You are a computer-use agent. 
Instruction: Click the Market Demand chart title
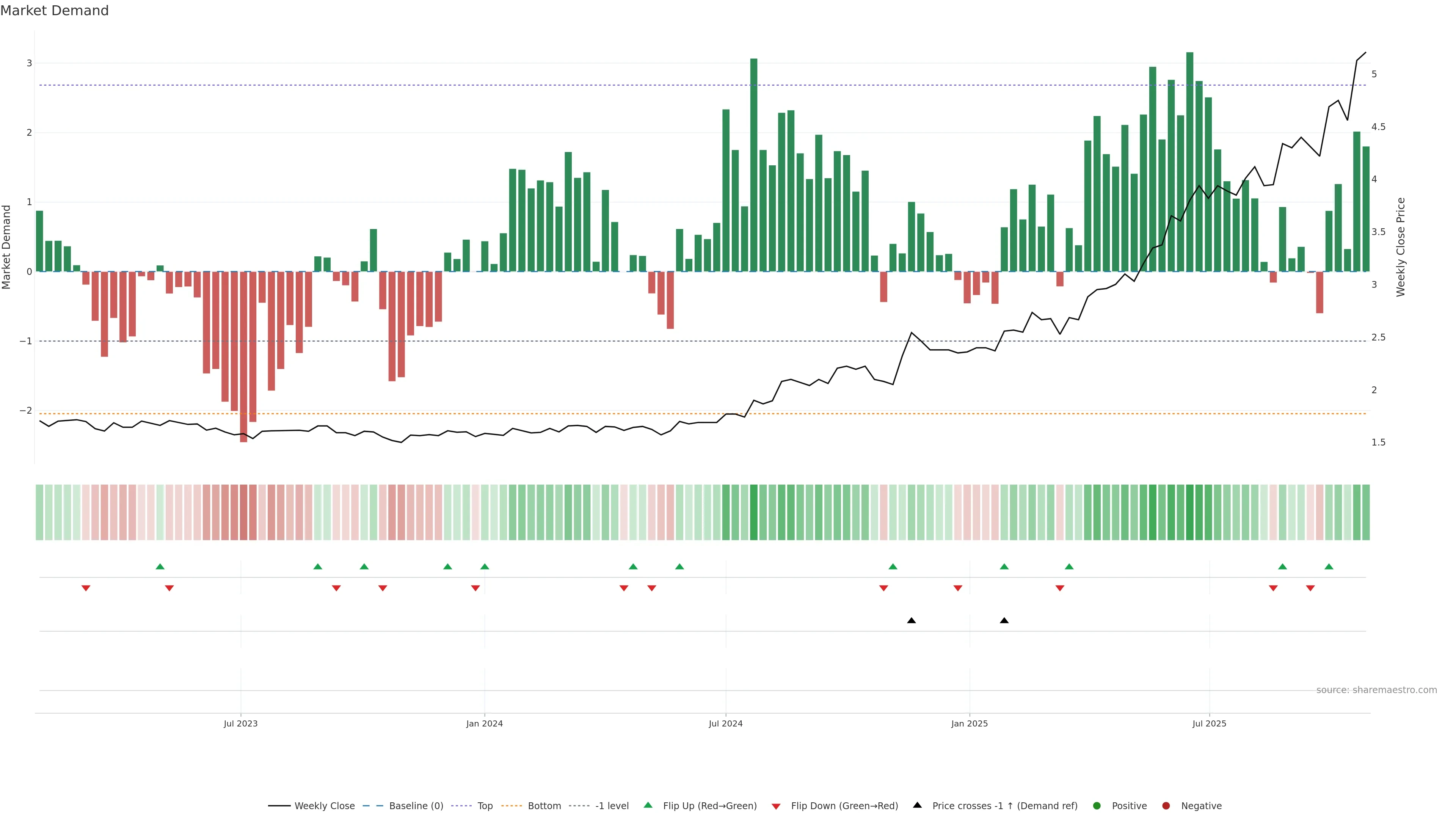pyautogui.click(x=55, y=11)
